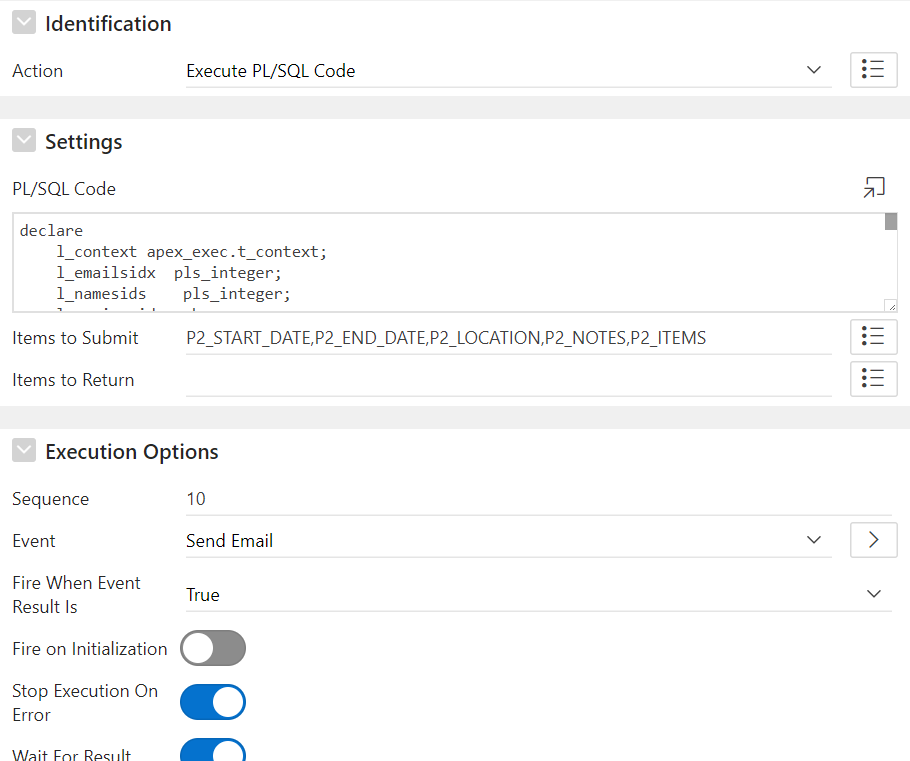Go to Send Email event arrow button
910x761 pixels.
[x=873, y=540]
